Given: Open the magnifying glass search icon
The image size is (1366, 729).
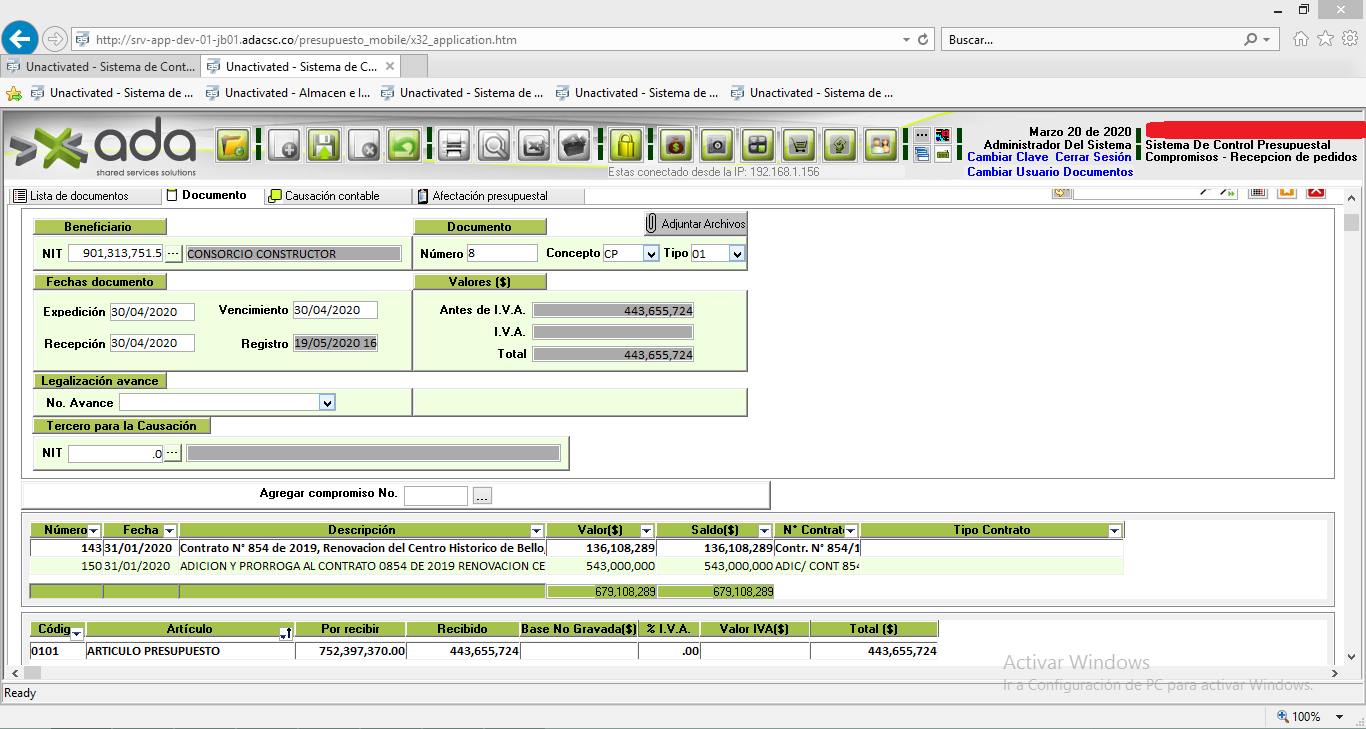Looking at the screenshot, I should click(x=494, y=146).
